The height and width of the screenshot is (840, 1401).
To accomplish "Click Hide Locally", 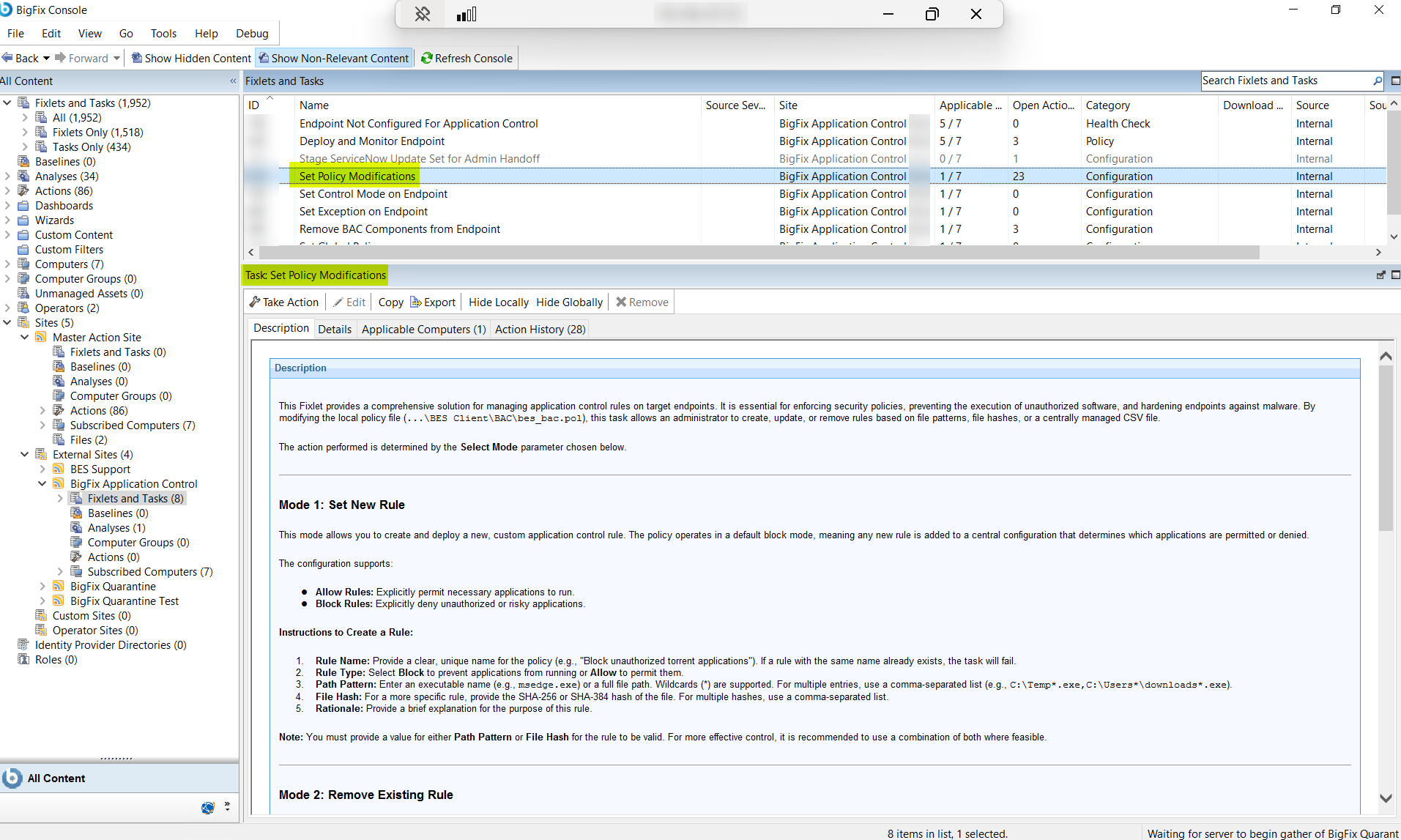I will click(498, 302).
